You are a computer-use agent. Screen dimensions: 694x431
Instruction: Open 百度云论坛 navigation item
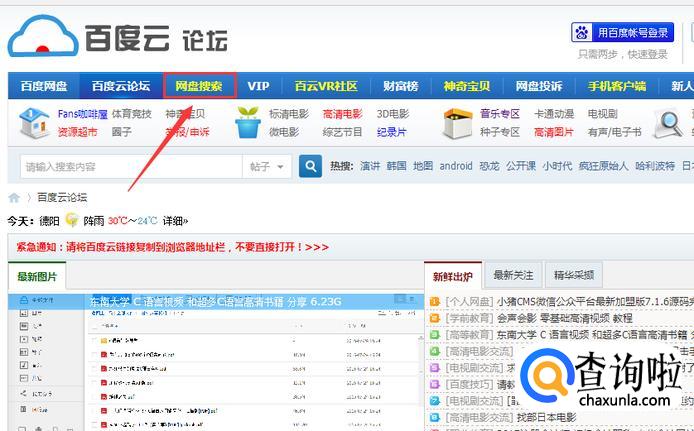tap(121, 86)
